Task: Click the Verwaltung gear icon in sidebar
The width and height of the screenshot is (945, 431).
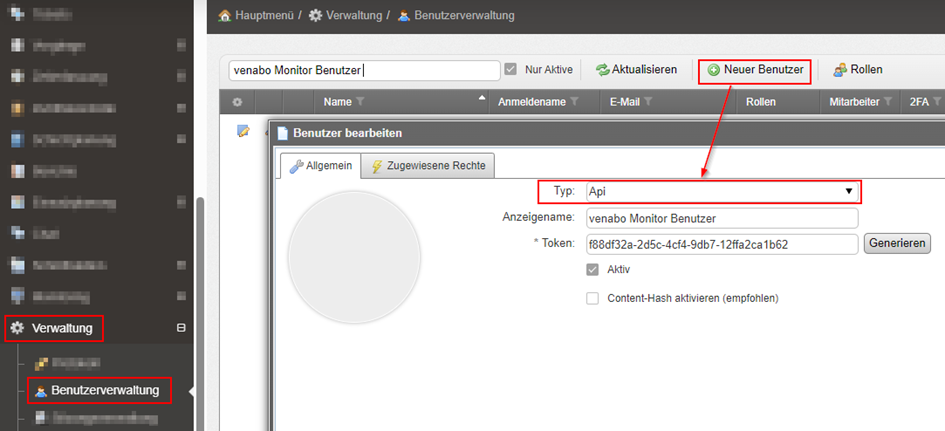Action: pyautogui.click(x=17, y=327)
